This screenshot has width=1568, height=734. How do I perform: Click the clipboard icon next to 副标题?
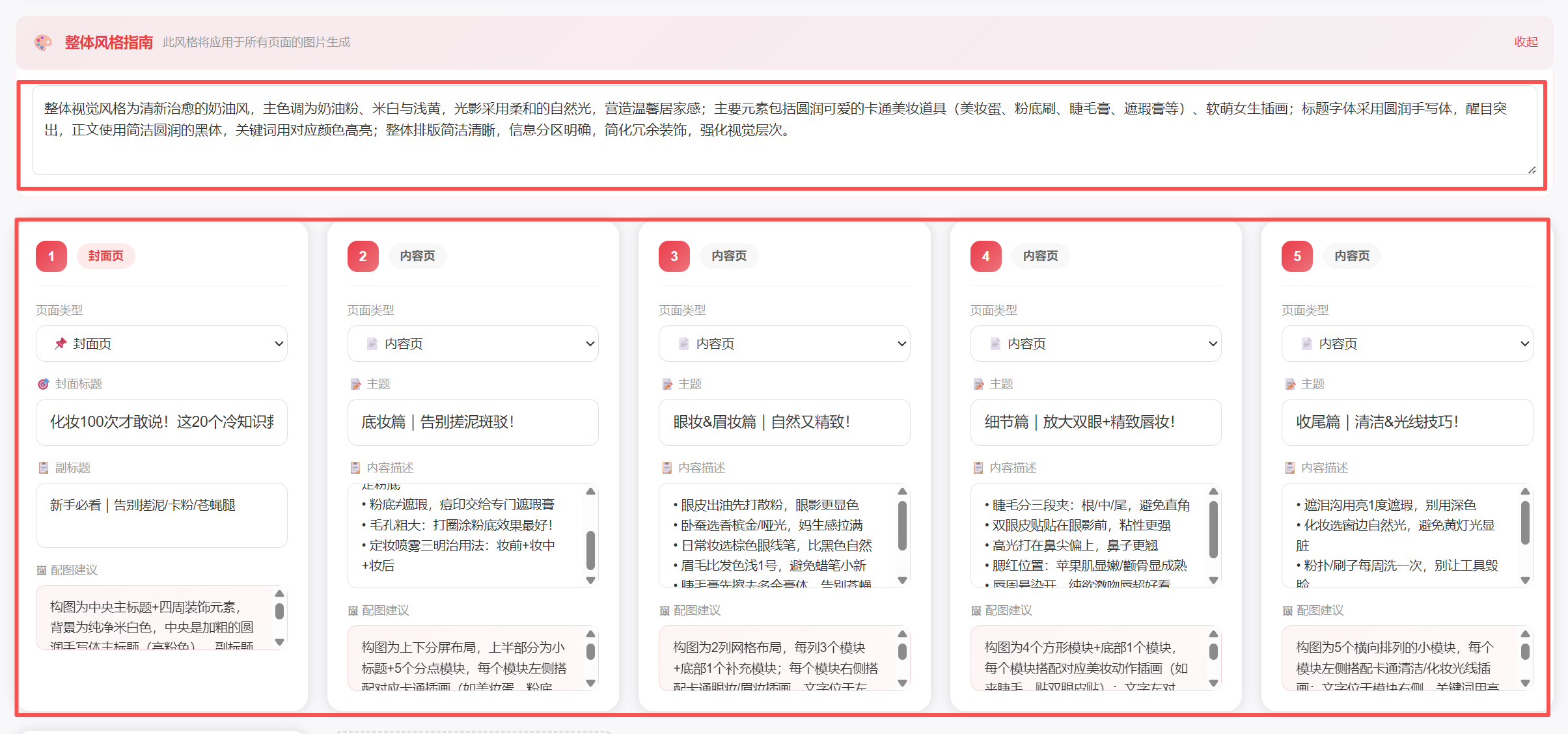coord(43,467)
